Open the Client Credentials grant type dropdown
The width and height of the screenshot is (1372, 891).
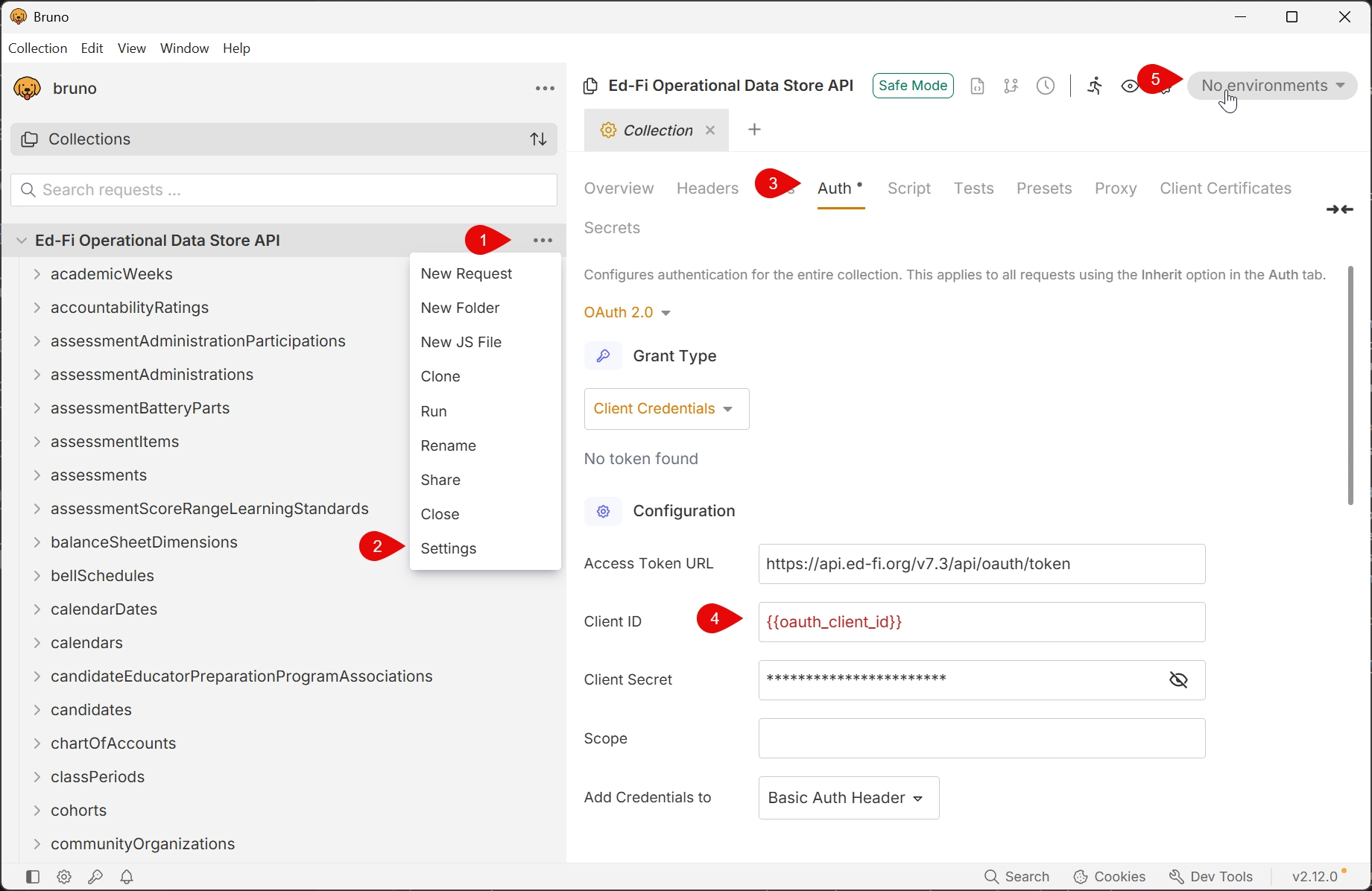tap(666, 408)
